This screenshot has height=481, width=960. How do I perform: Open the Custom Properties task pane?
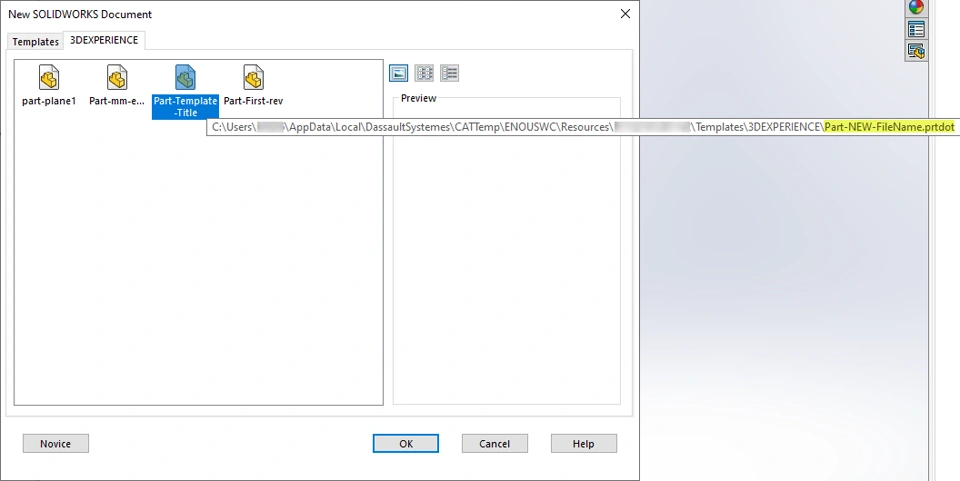(917, 29)
